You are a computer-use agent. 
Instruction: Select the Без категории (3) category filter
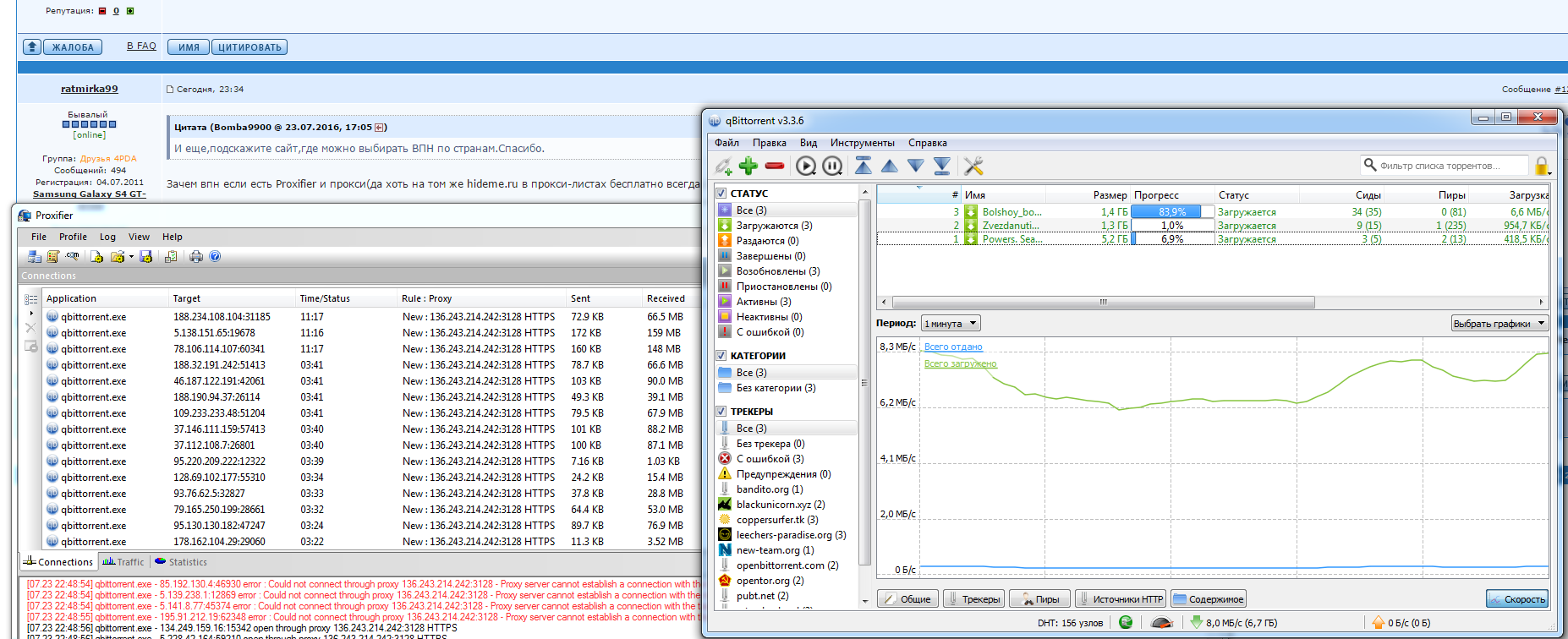pyautogui.click(x=776, y=388)
